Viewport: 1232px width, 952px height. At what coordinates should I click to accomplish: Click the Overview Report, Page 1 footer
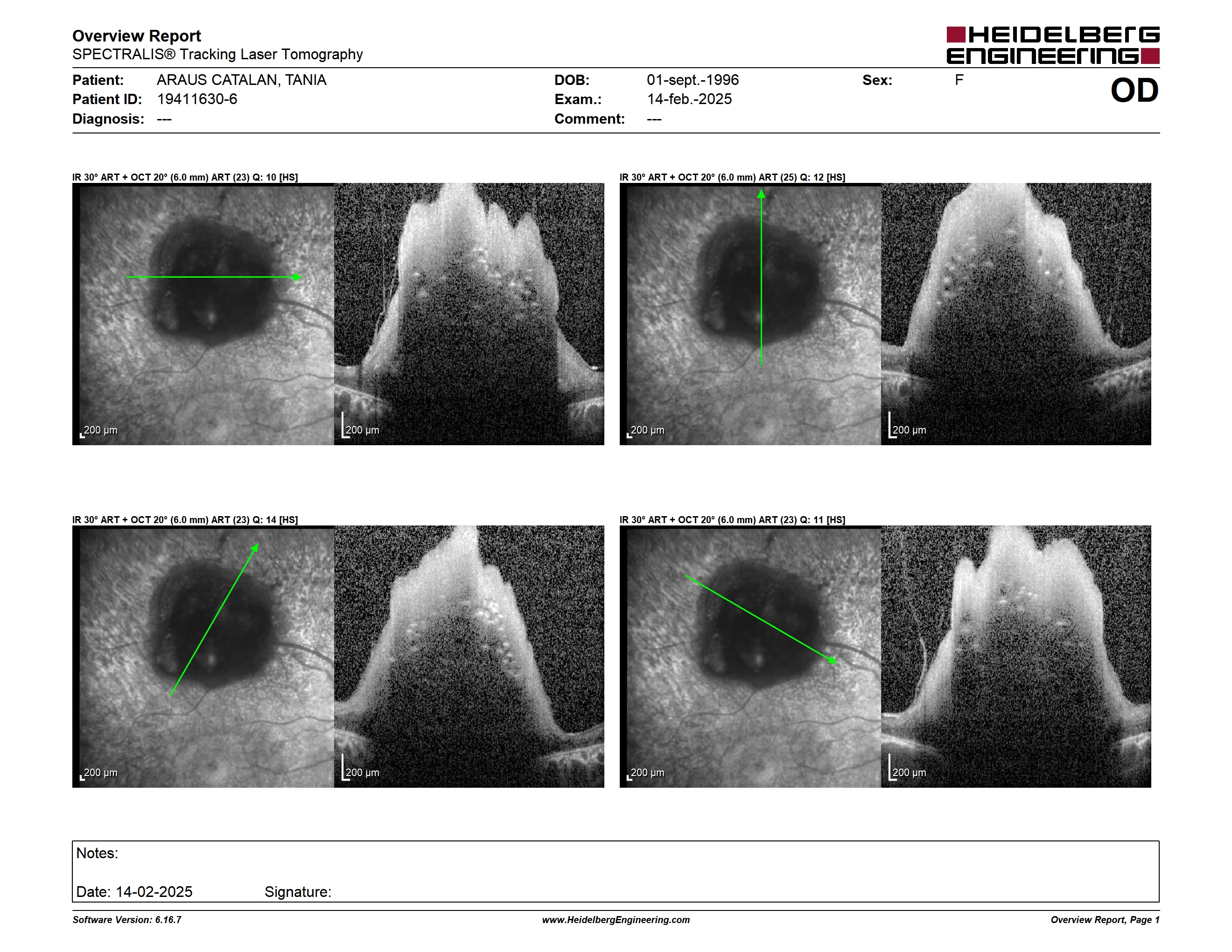point(1105,920)
